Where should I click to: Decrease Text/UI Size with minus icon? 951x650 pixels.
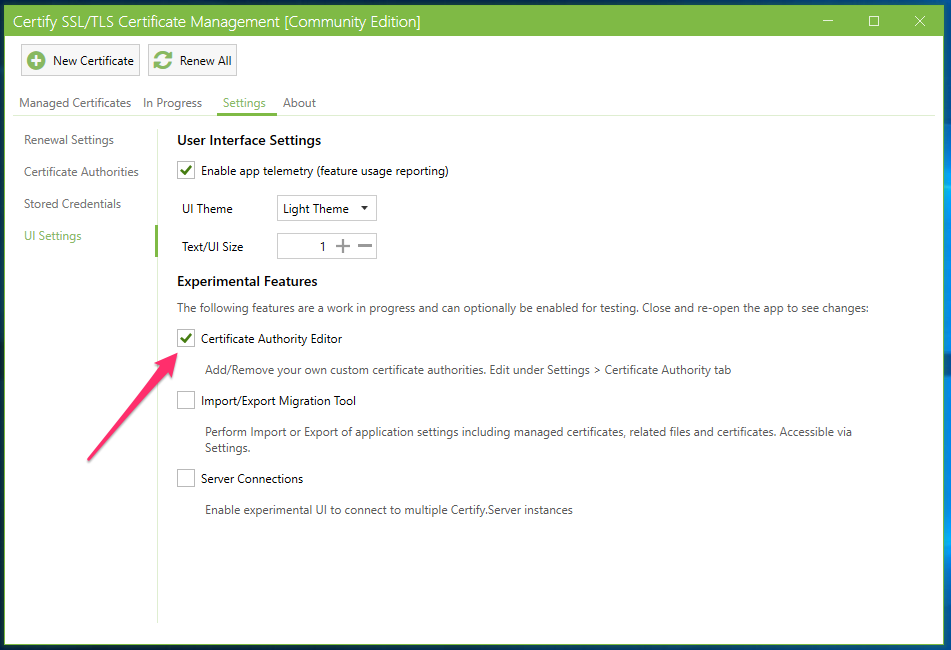click(365, 246)
